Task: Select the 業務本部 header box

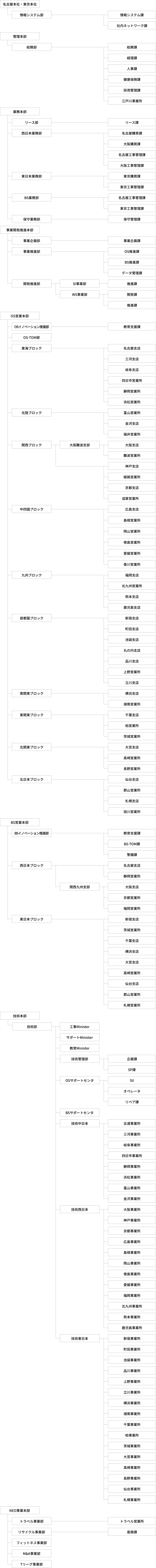Action: click(x=20, y=111)
